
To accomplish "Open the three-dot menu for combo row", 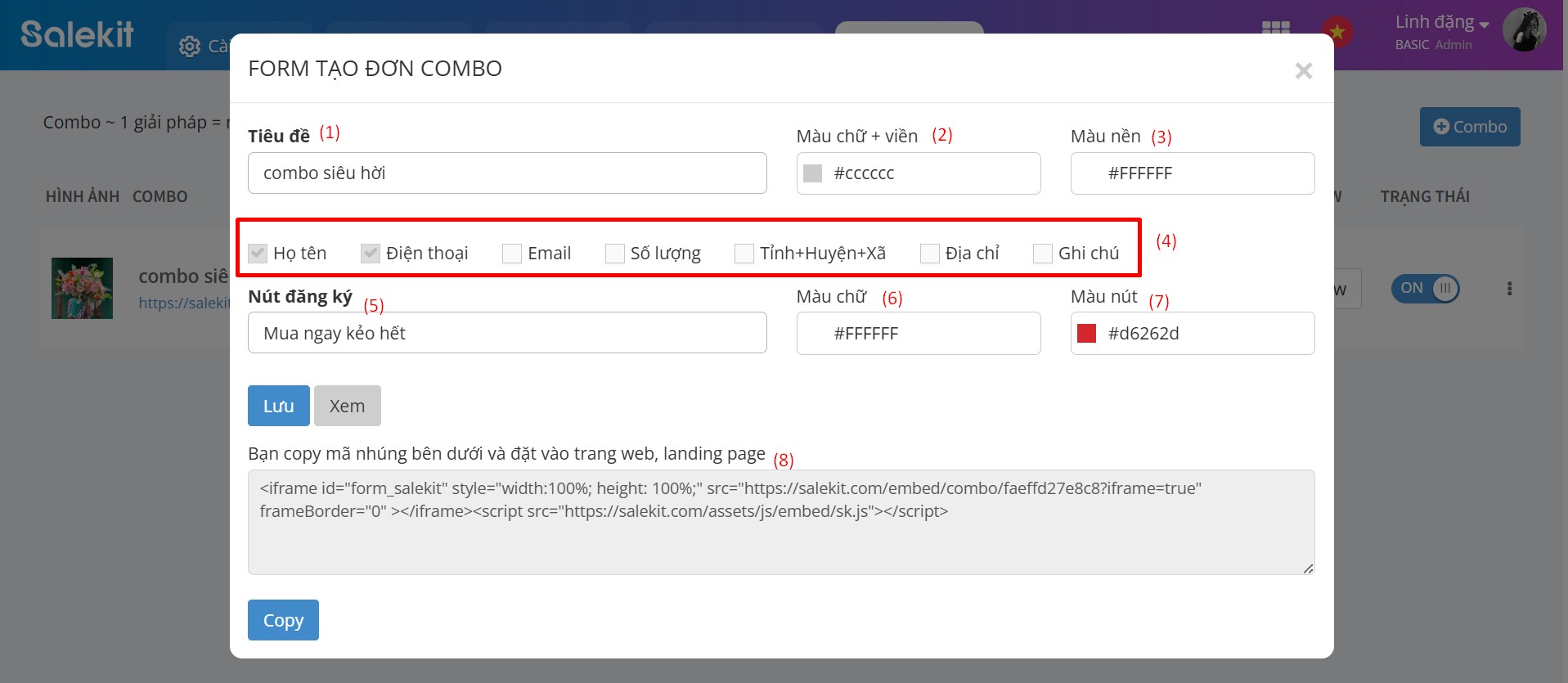I will [1510, 289].
